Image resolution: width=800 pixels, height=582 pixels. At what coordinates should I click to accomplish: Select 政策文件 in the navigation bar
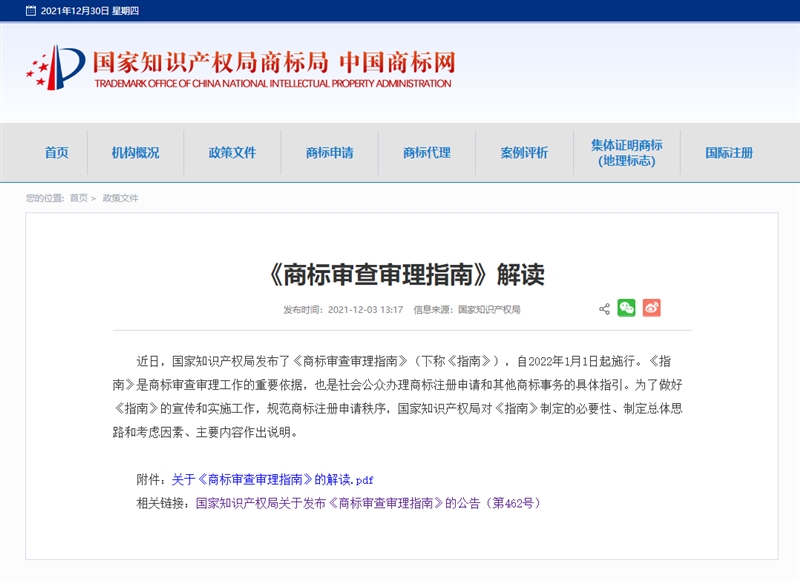tap(232, 153)
